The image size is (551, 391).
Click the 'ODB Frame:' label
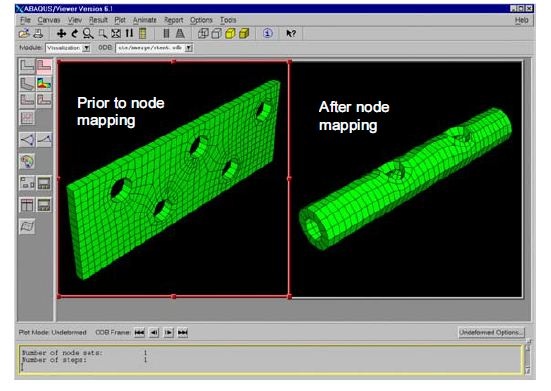pos(113,332)
